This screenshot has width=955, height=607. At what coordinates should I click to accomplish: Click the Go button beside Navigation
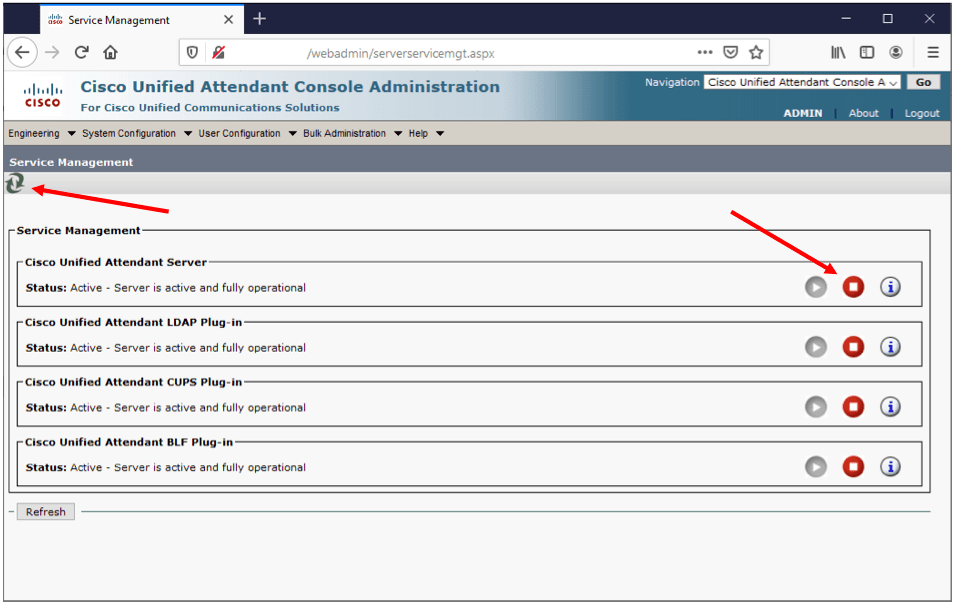click(923, 82)
